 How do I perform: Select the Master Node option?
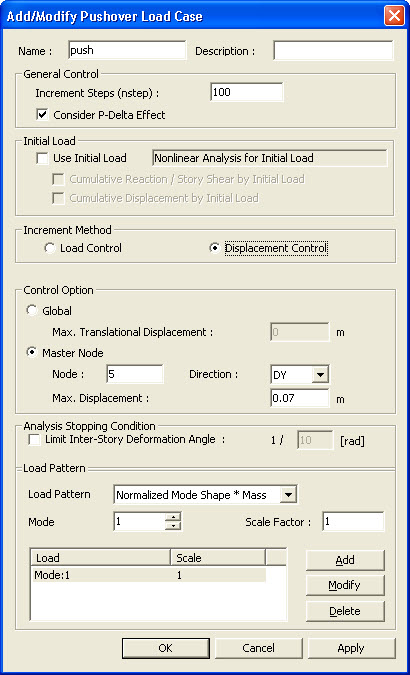point(32,353)
